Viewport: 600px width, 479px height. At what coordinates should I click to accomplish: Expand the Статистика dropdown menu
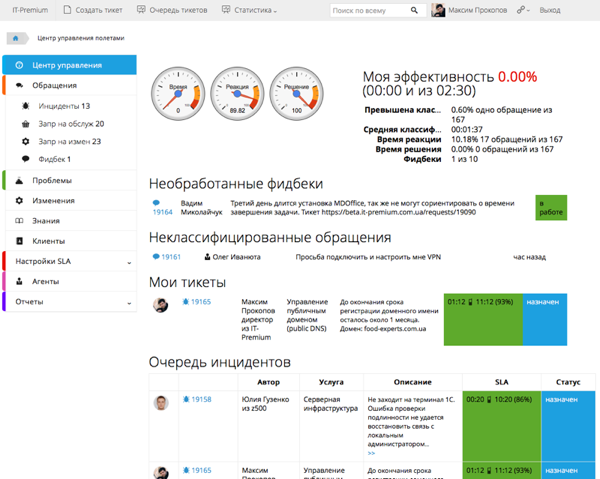(x=249, y=10)
